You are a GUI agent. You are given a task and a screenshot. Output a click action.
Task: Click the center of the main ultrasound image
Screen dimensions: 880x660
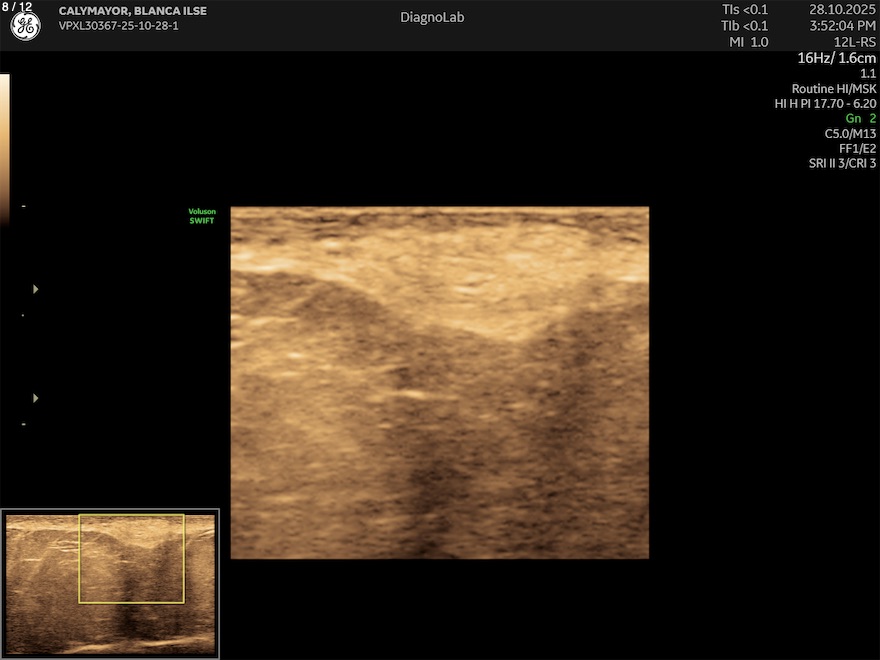tap(440, 383)
